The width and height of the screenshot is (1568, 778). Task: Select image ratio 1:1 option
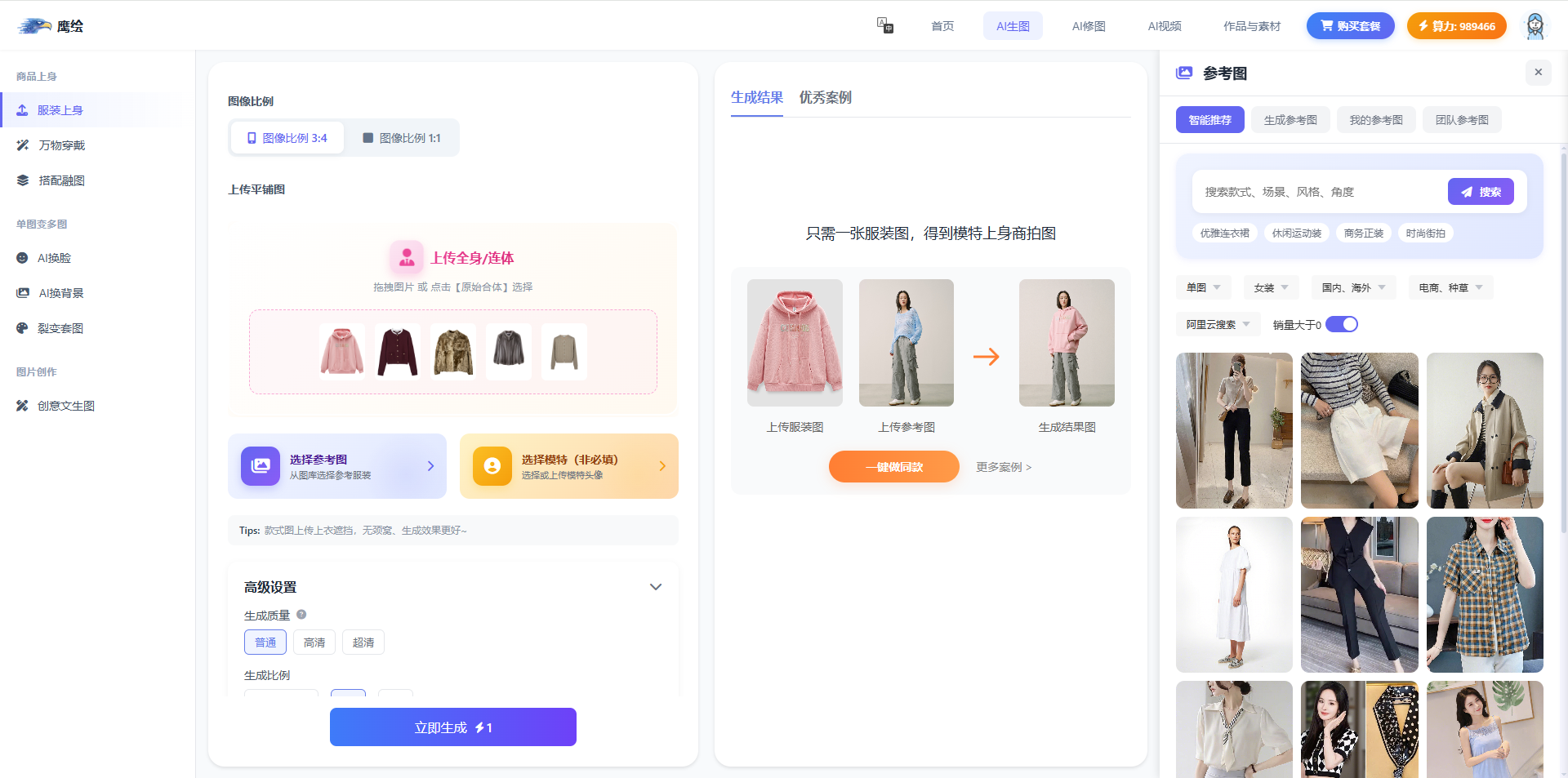[402, 138]
